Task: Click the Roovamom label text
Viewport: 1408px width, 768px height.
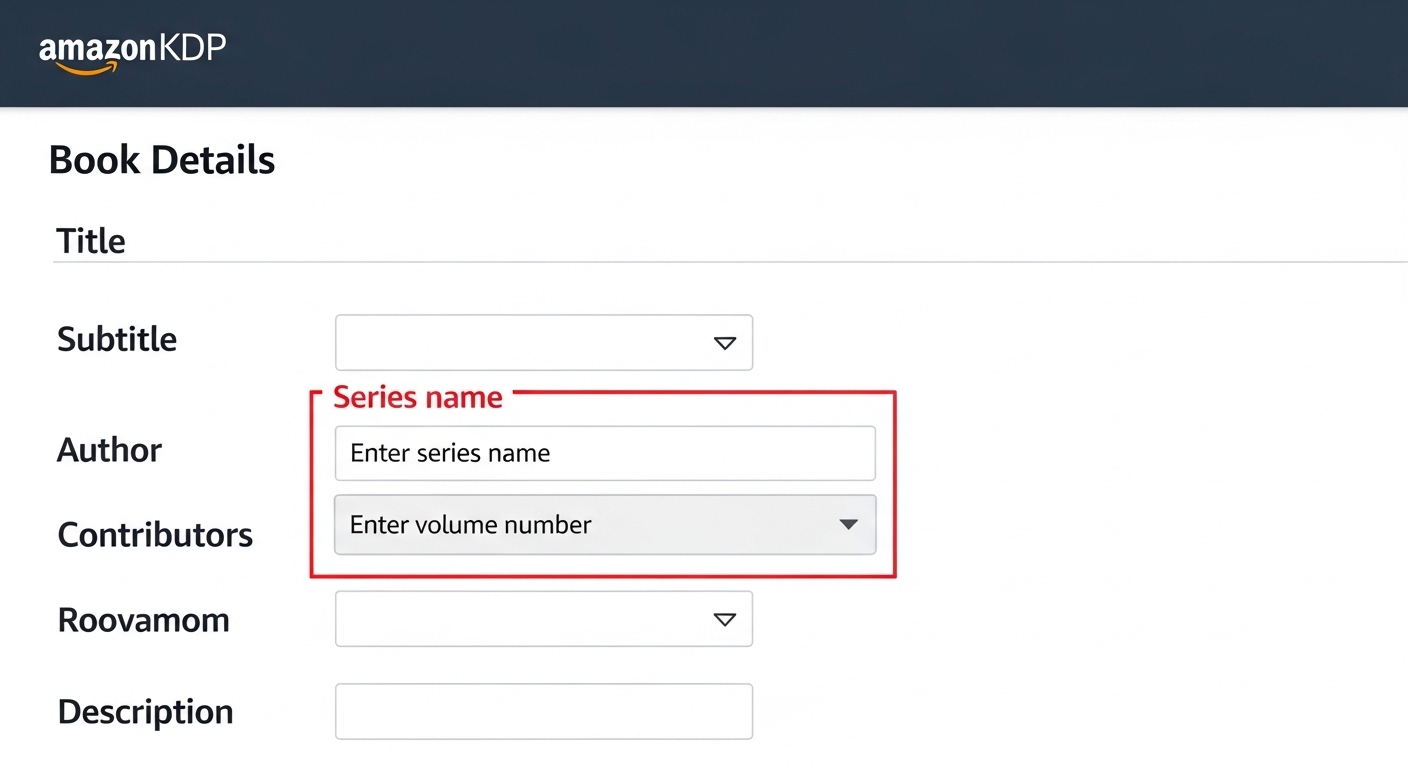Action: tap(144, 620)
